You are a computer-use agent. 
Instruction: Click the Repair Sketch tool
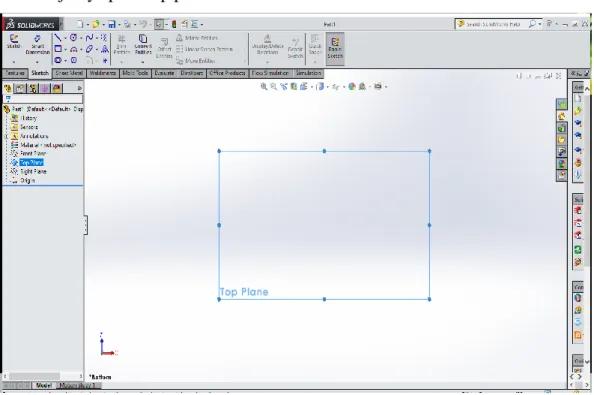tap(295, 48)
